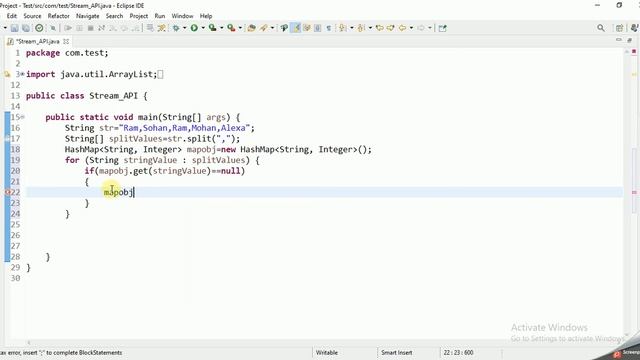This screenshot has height=360, width=640.
Task: Click the Pin Editor icon
Action: tap(442, 28)
